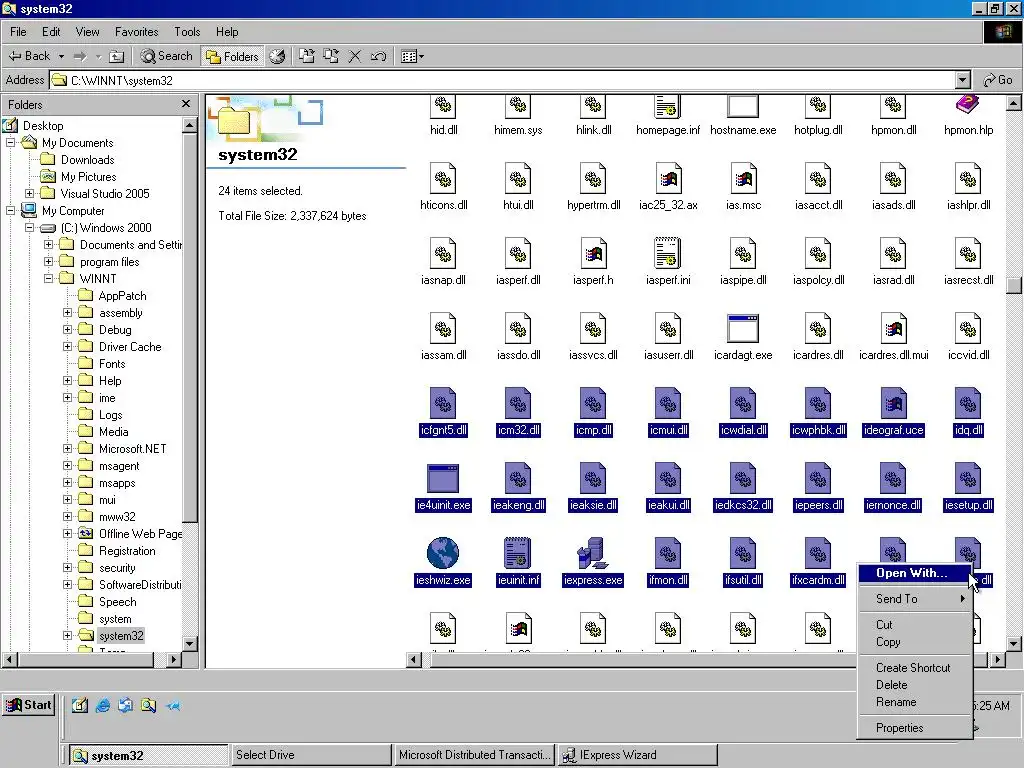Select the ie4uinit.exe file icon

443,478
